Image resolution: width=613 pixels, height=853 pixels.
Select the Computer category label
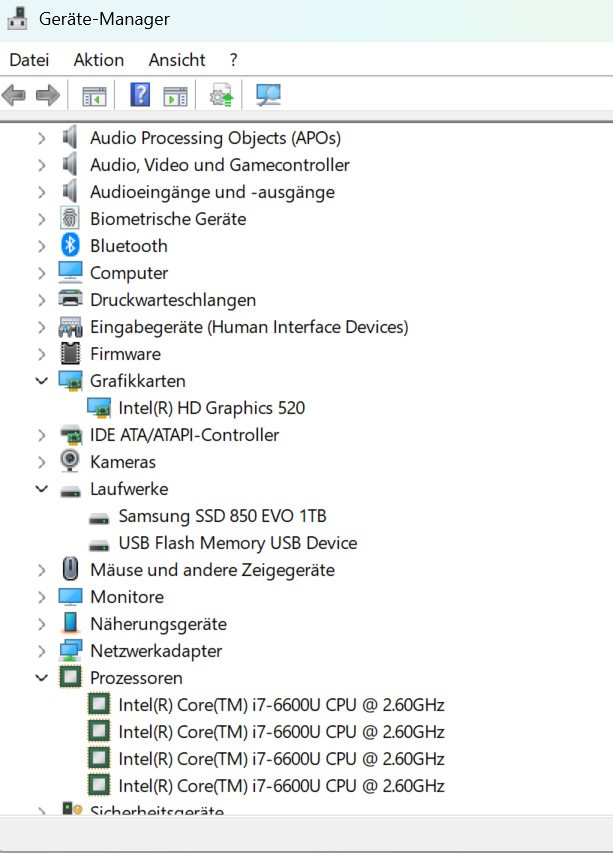coord(129,273)
